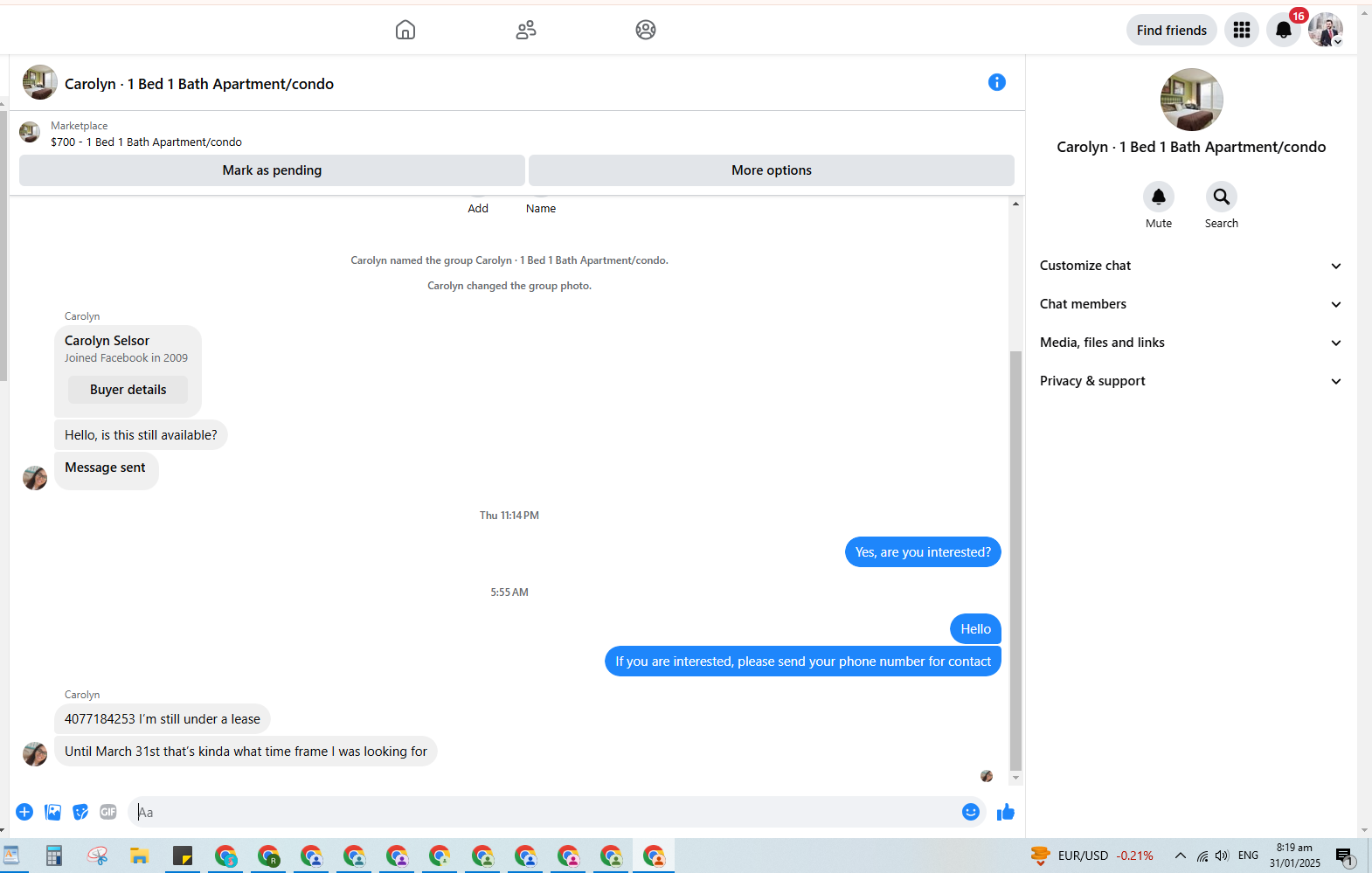Image resolution: width=1372 pixels, height=873 pixels.
Task: Show hidden system tray icons
Action: [1181, 856]
